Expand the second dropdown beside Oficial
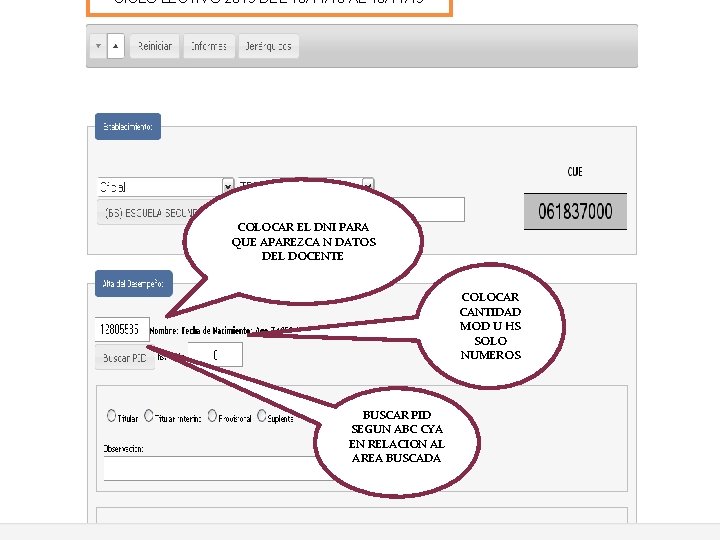The height and width of the screenshot is (540, 720). coord(368,185)
